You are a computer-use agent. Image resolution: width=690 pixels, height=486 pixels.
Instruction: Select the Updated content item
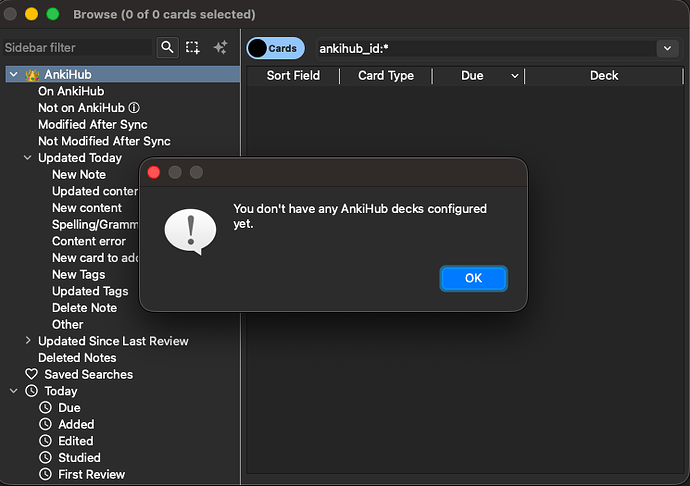[x=95, y=191]
